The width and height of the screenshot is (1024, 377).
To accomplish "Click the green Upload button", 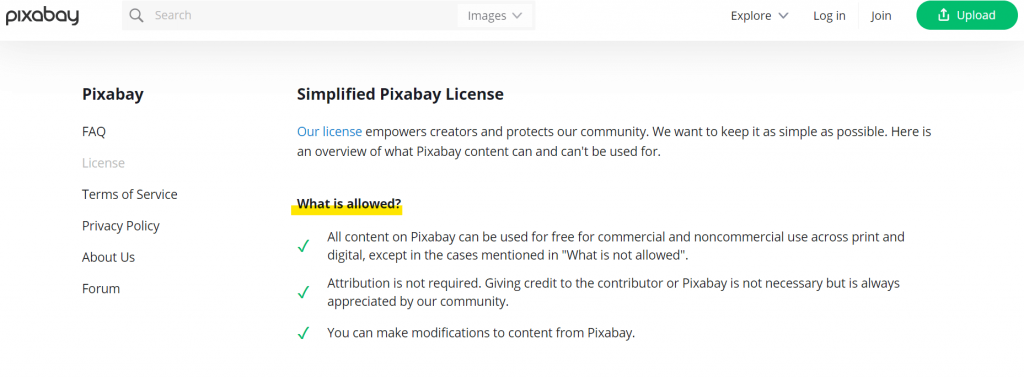I will (967, 15).
